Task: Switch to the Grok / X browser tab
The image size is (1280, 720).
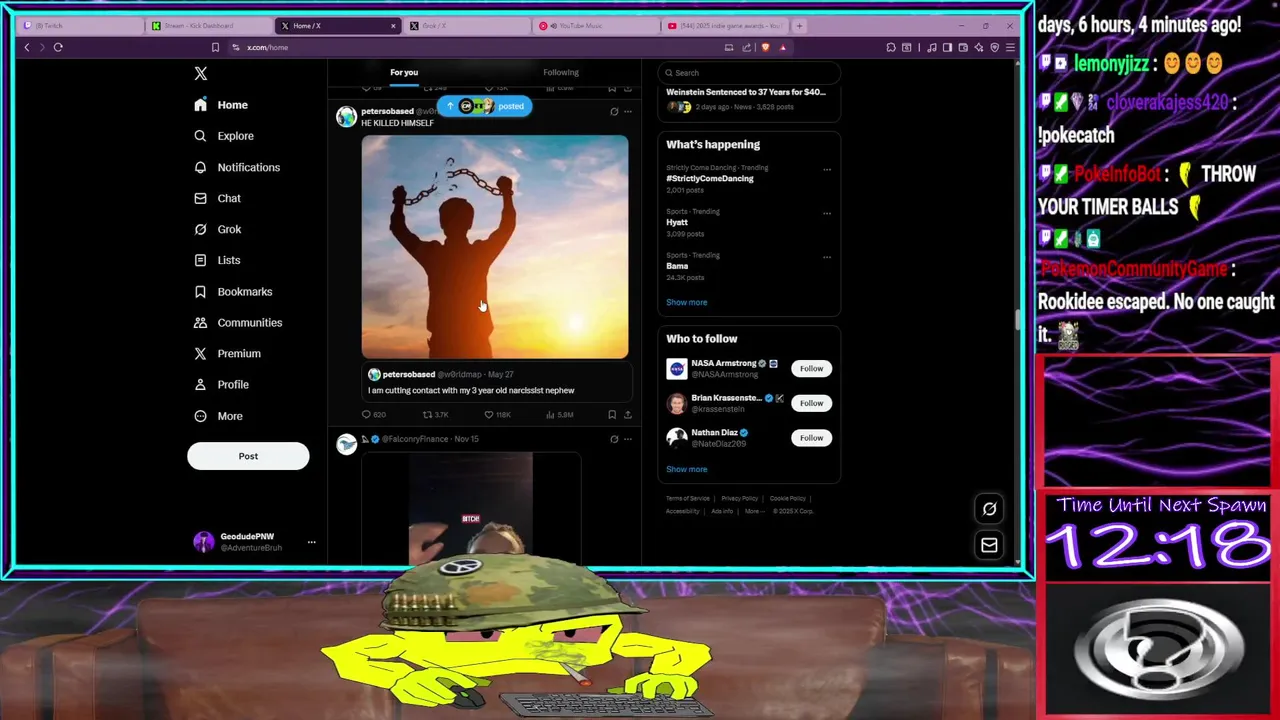Action: tap(466, 26)
